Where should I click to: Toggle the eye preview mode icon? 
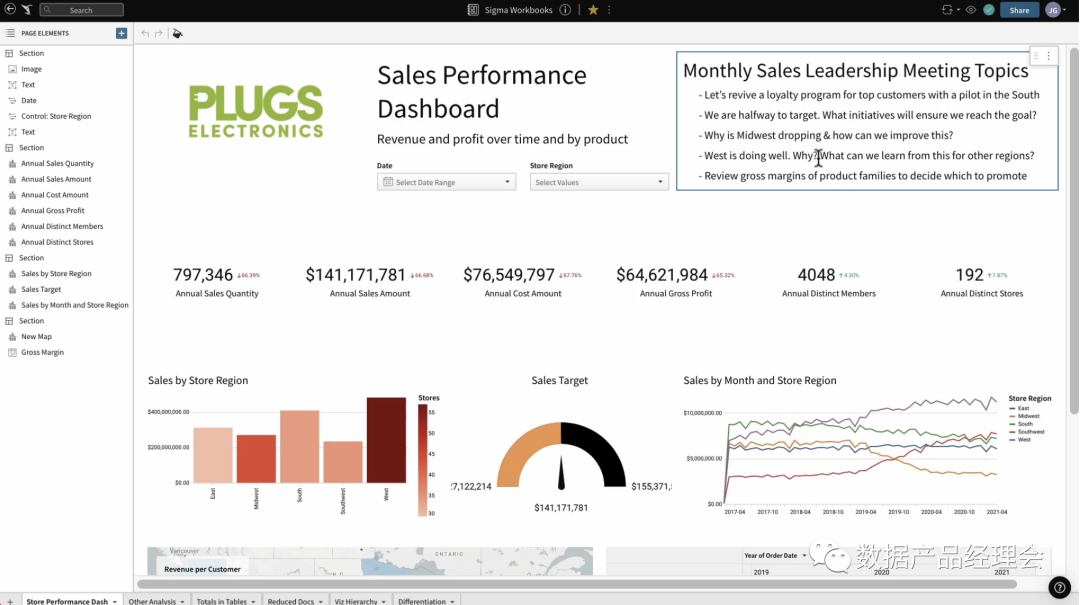pos(970,10)
